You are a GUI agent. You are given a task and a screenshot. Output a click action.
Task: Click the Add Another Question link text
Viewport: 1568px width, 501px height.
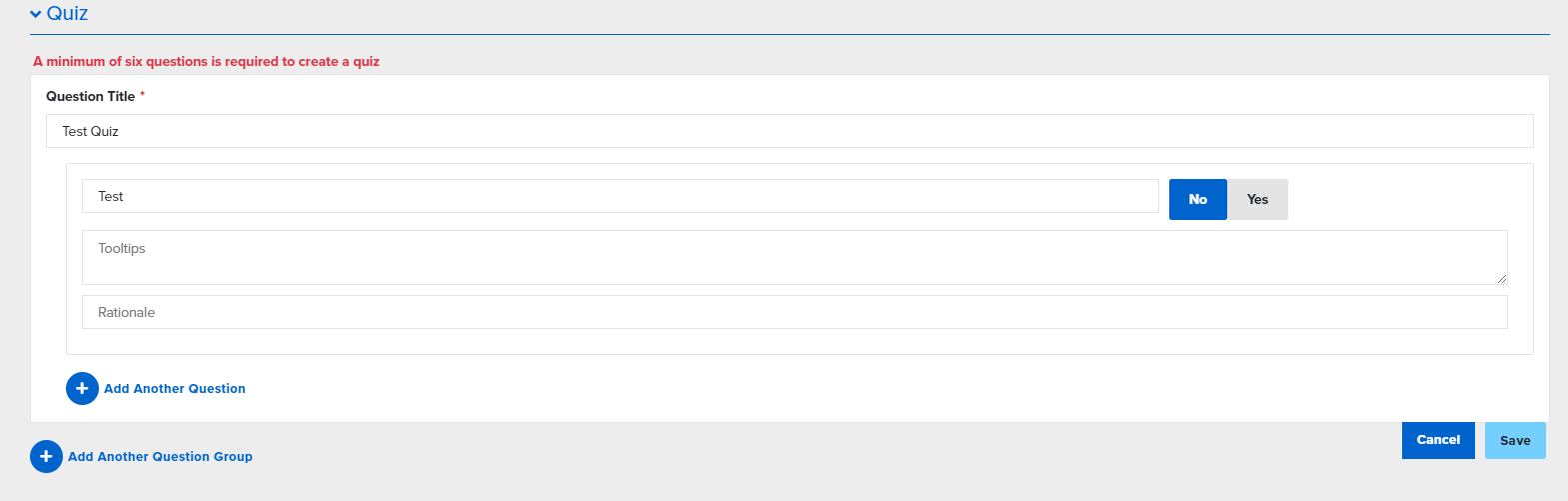coord(175,388)
